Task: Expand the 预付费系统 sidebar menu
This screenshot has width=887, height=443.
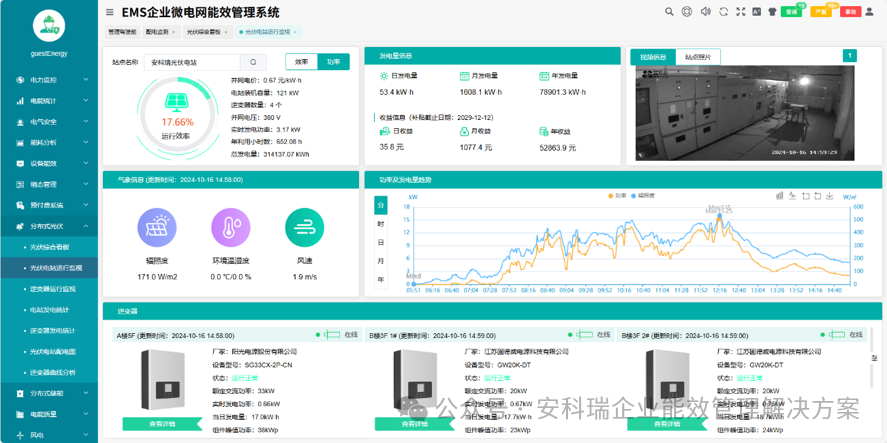Action: (x=49, y=205)
